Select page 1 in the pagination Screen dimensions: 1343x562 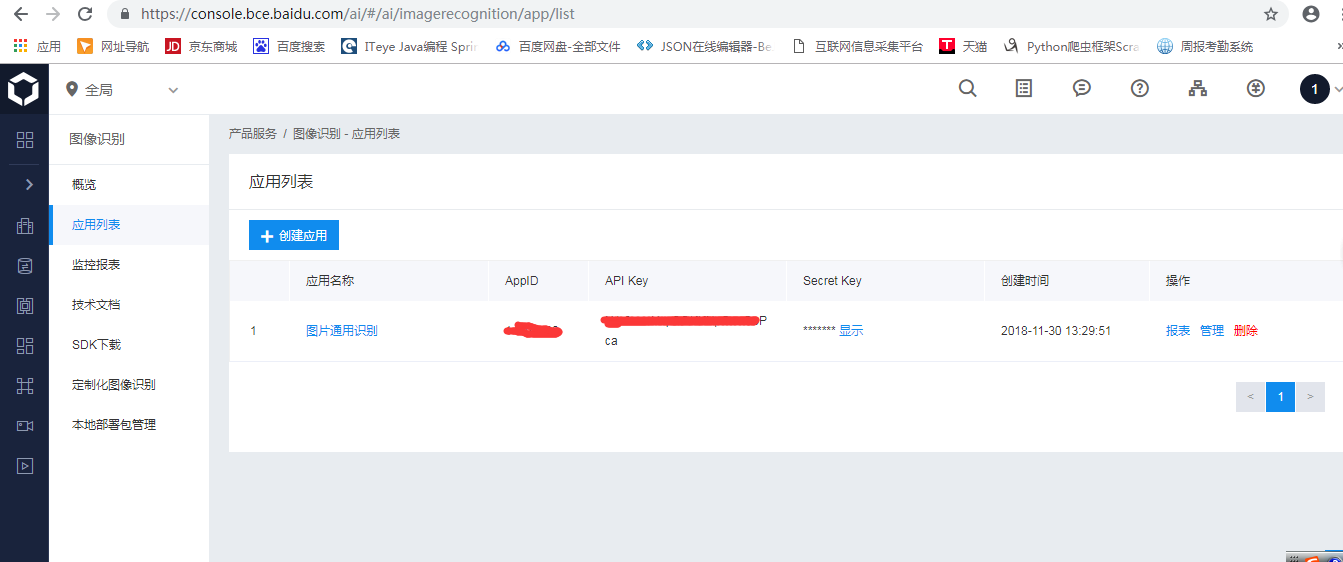pyautogui.click(x=1280, y=397)
